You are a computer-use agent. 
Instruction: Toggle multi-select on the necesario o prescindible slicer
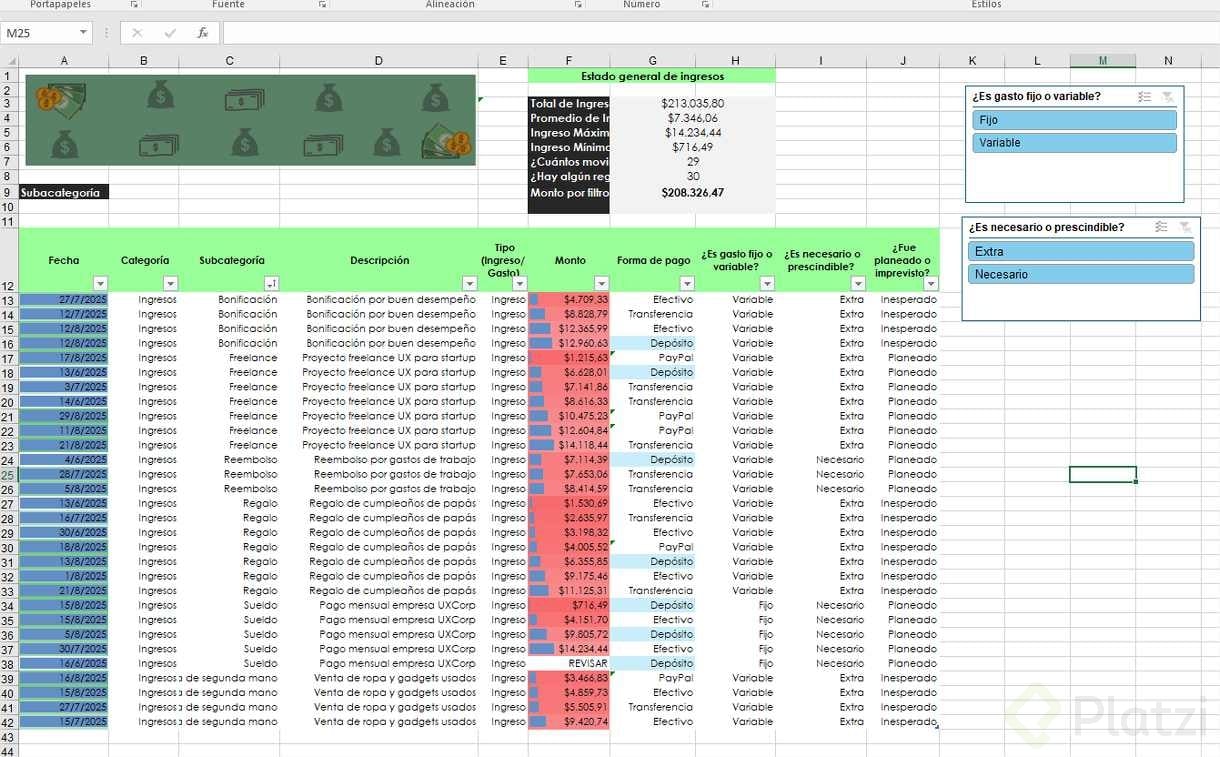[1161, 227]
